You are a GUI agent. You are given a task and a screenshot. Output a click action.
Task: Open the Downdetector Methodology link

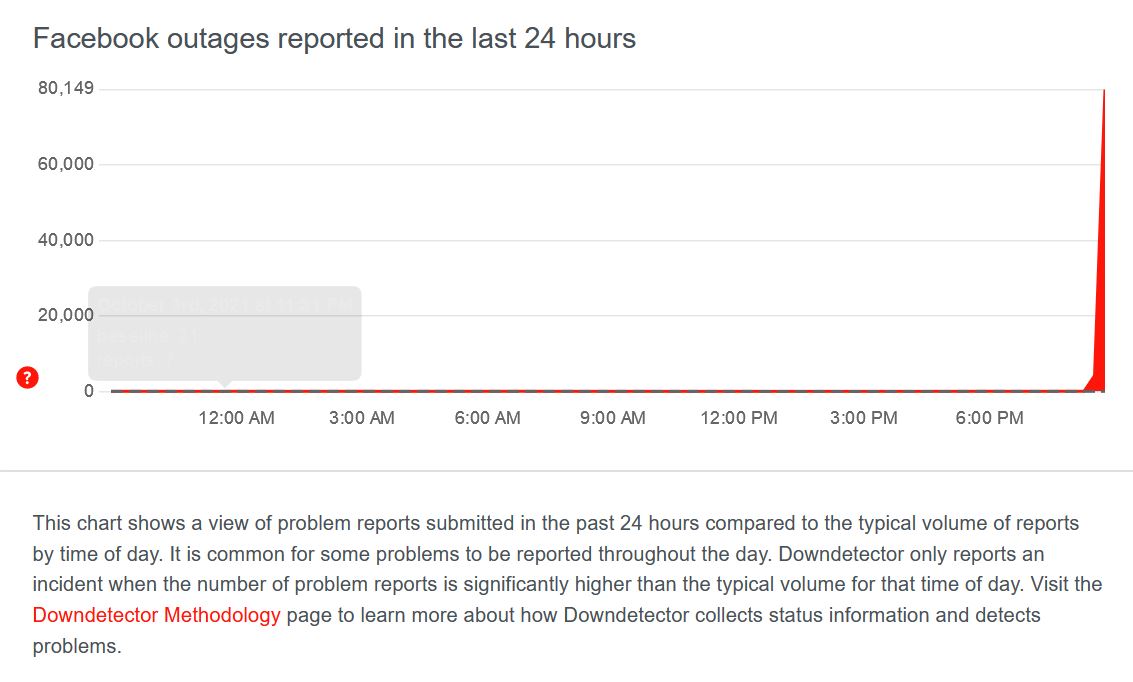click(156, 615)
